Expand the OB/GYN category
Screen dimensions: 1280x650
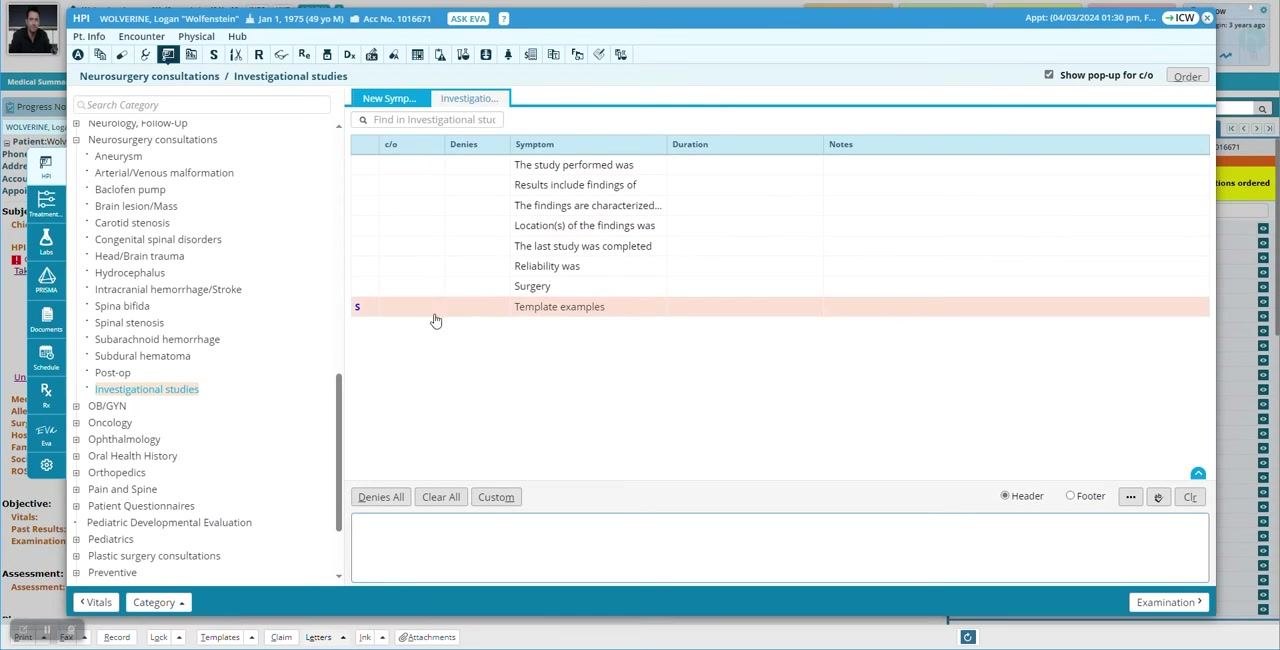77,406
